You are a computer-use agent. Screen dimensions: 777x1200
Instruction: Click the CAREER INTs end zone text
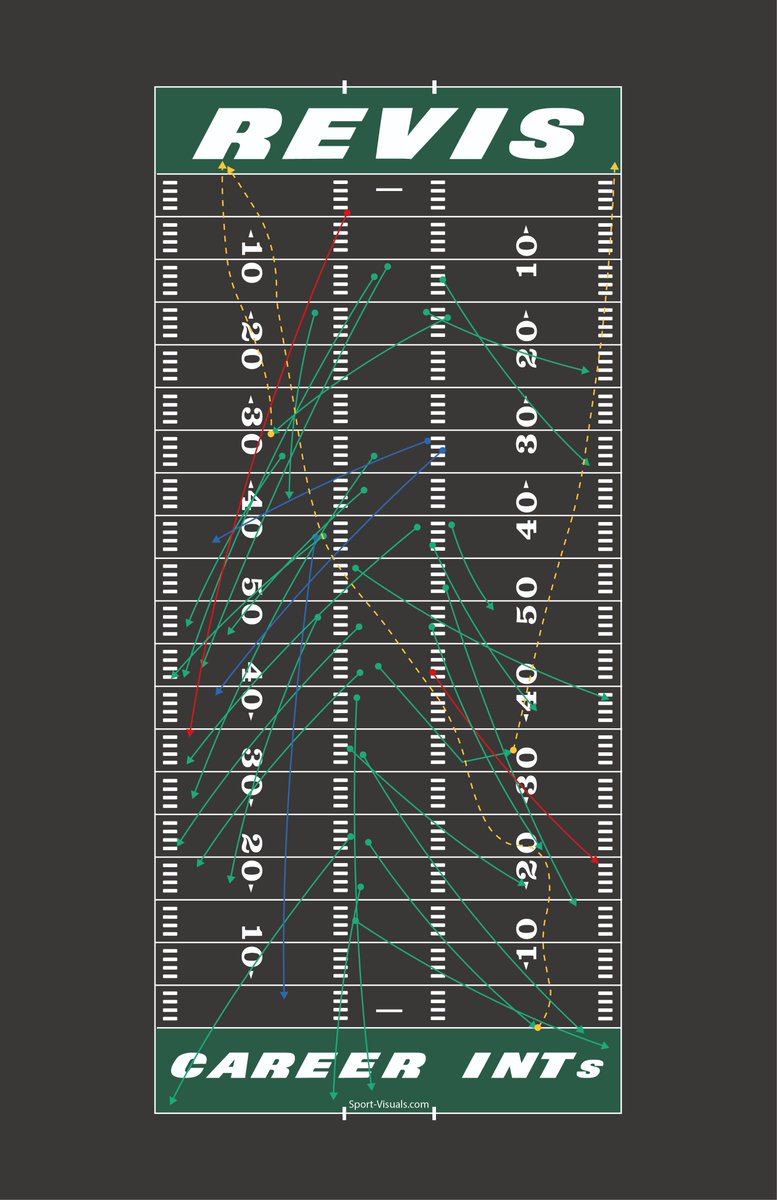[x=388, y=1066]
